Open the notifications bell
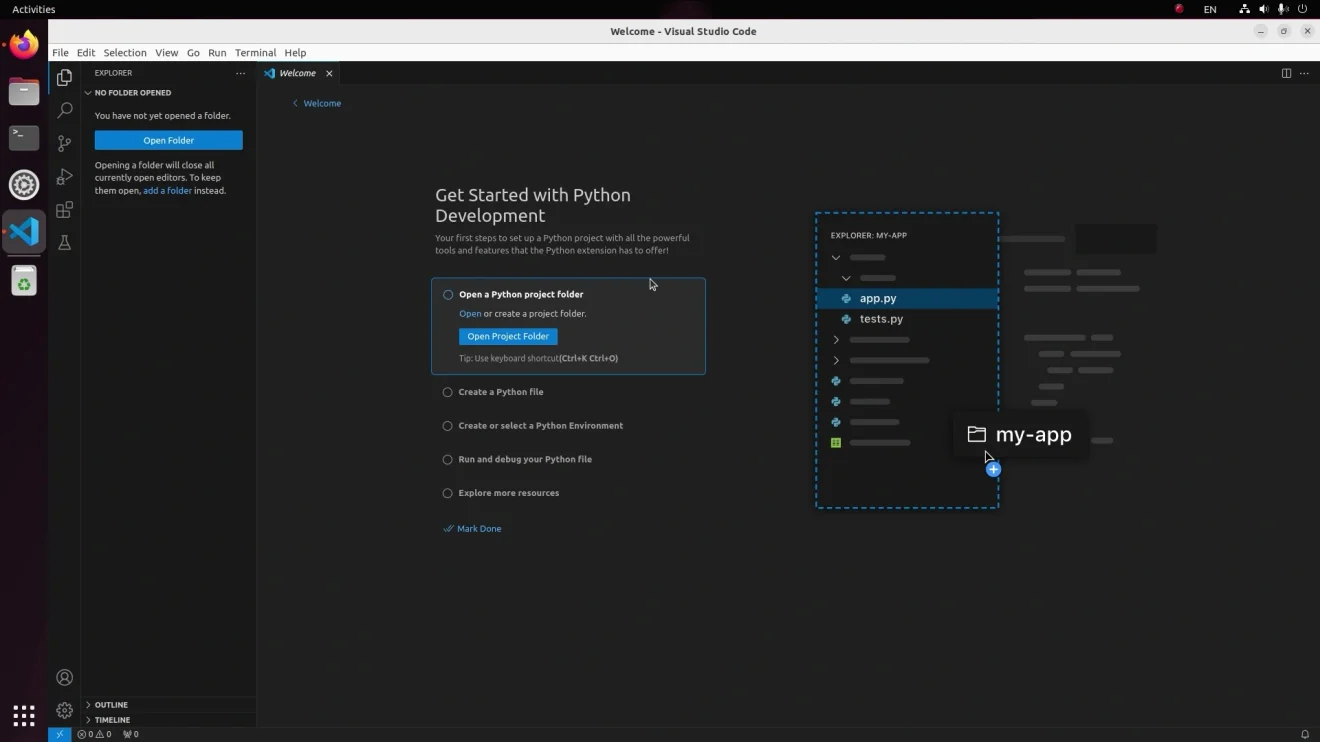 click(1304, 734)
